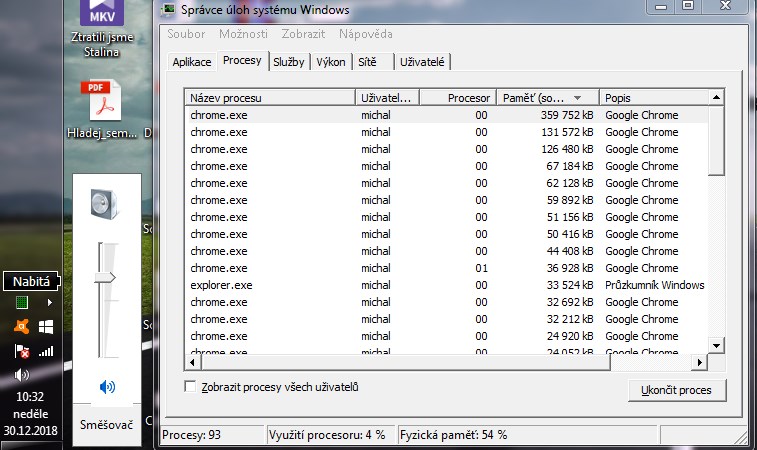Click the speaker device icon in volume popup
Screen dimensions: 757x450
click(x=105, y=204)
